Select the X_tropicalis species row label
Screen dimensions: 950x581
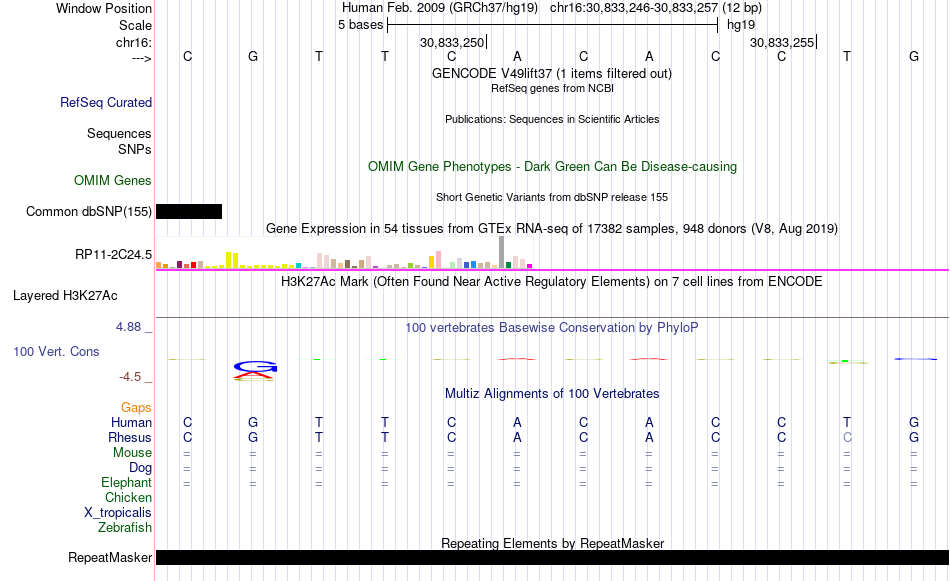[118, 513]
